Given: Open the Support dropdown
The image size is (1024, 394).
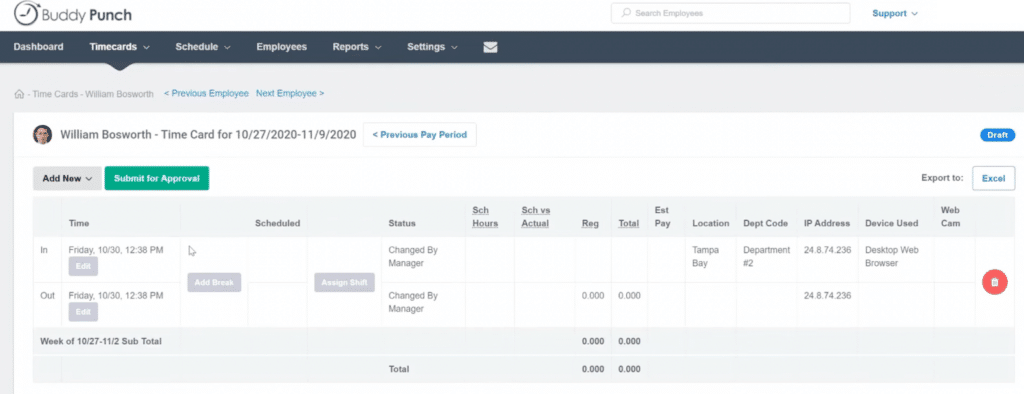Looking at the screenshot, I should [x=895, y=13].
